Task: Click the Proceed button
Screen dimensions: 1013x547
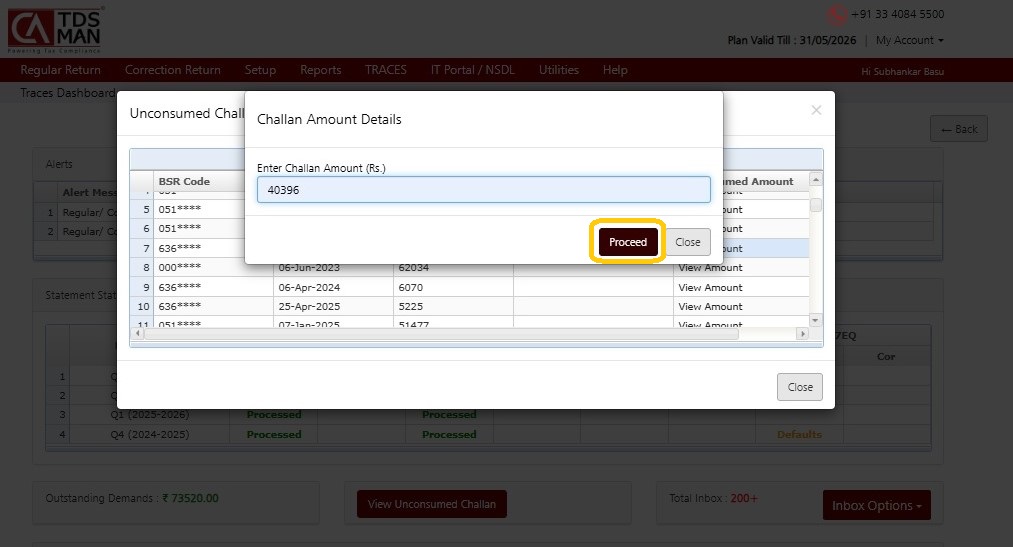Action: [628, 242]
